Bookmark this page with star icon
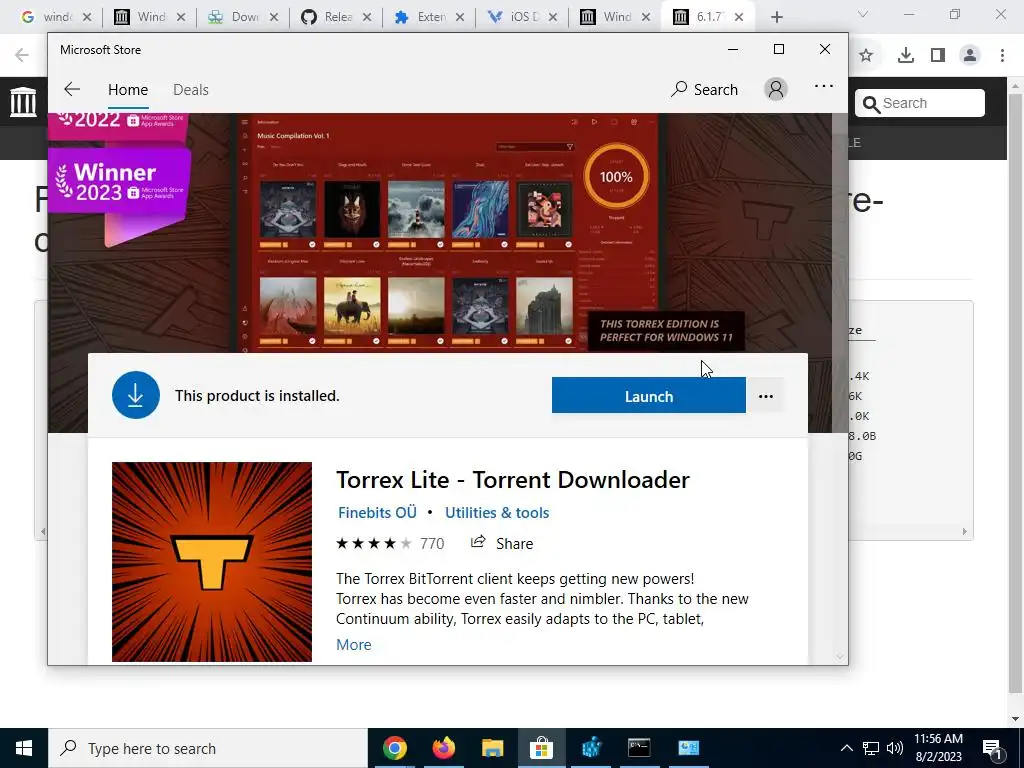 [x=866, y=56]
